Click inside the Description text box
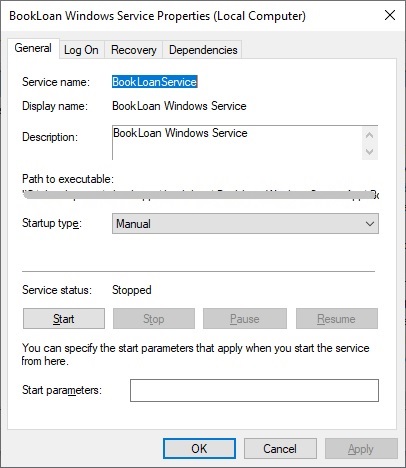This screenshot has height=468, width=406. (x=237, y=143)
